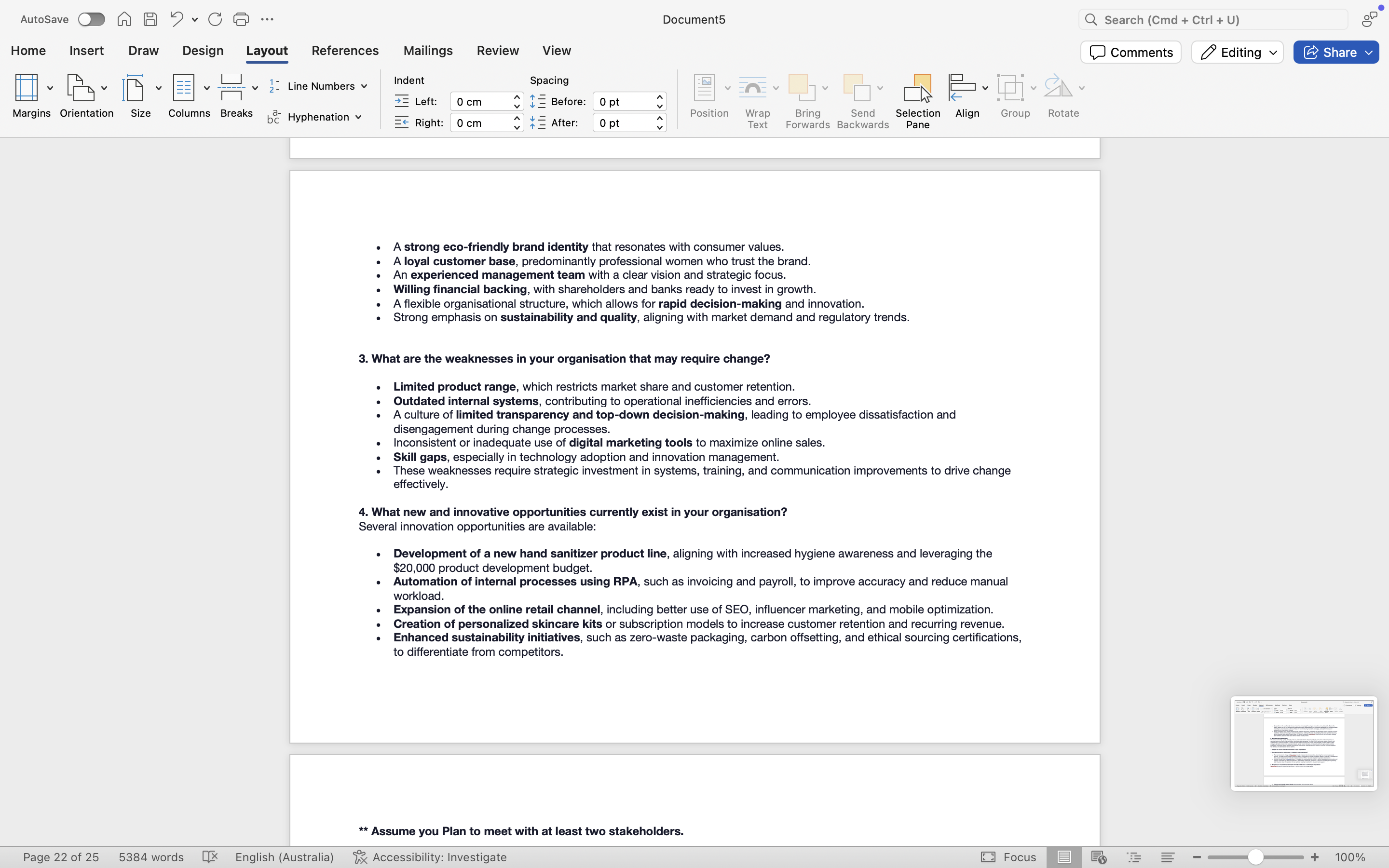Click the Accessibility Investigate status icon

360,857
